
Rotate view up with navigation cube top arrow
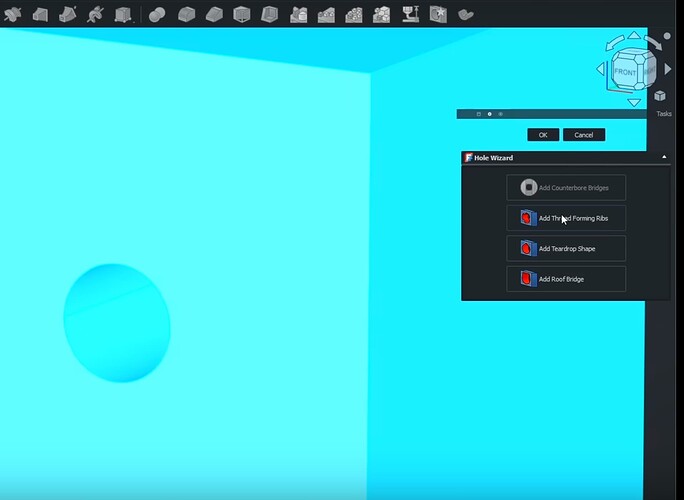click(634, 35)
